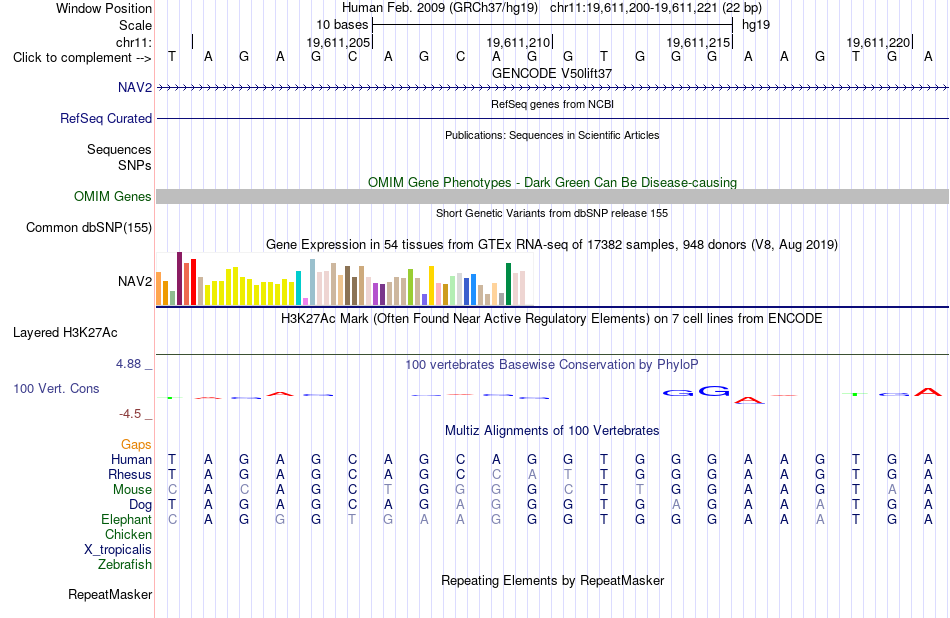Open the NAV2 gene label in GENCODE track
This screenshot has width=950, height=618.
pyautogui.click(x=135, y=87)
